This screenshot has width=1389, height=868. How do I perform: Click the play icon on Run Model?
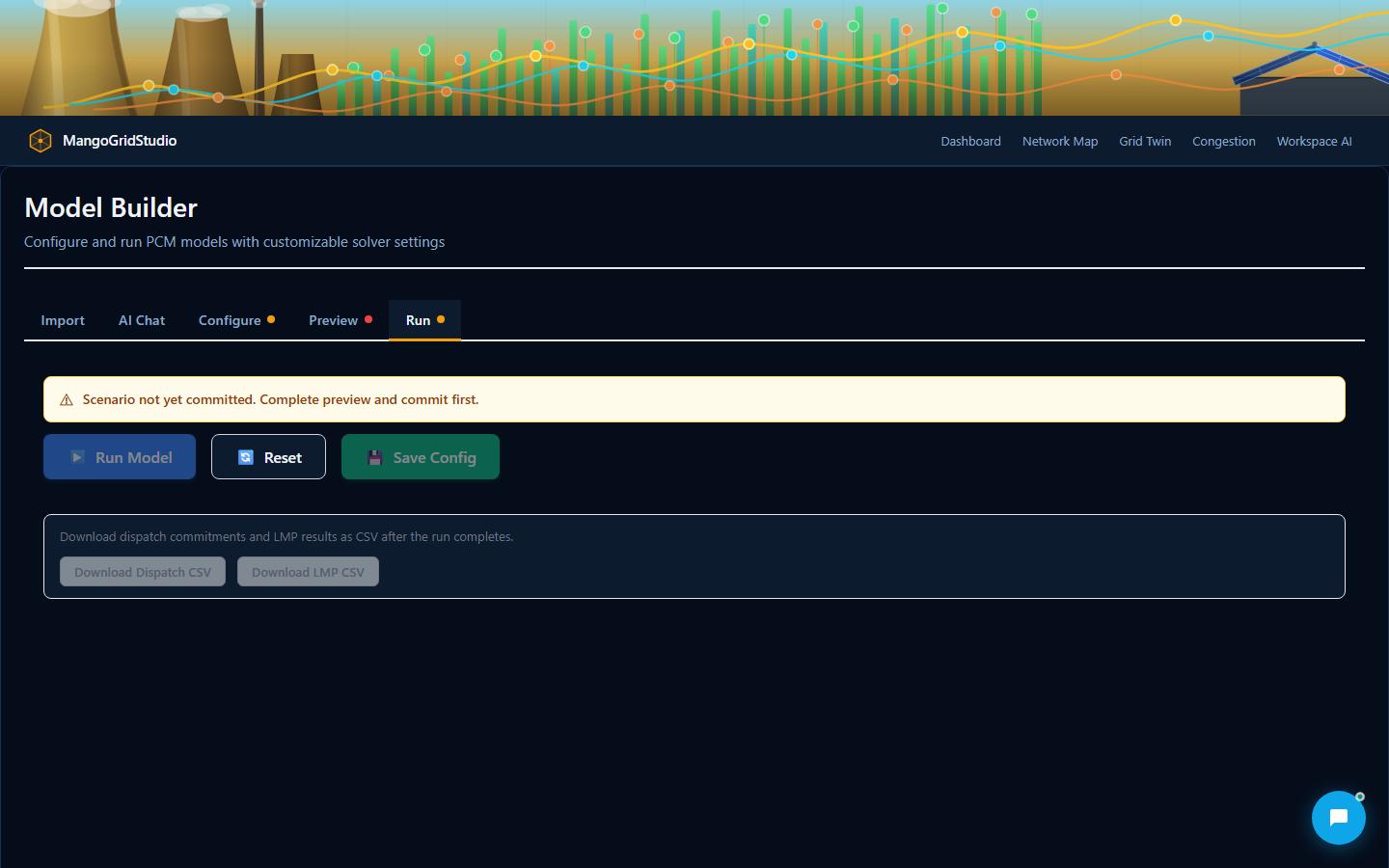tap(77, 457)
